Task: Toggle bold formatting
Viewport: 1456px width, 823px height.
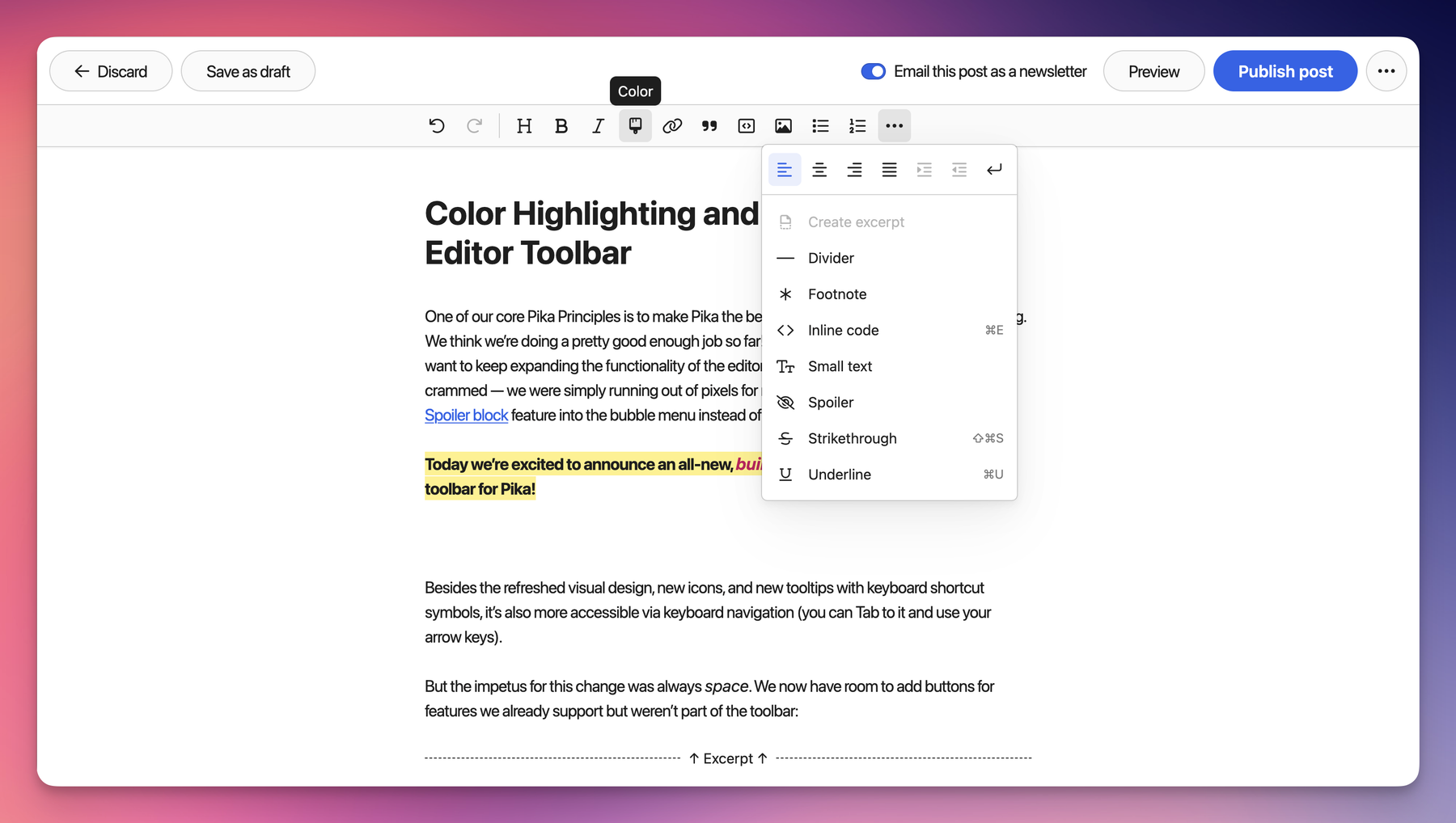Action: 561,125
